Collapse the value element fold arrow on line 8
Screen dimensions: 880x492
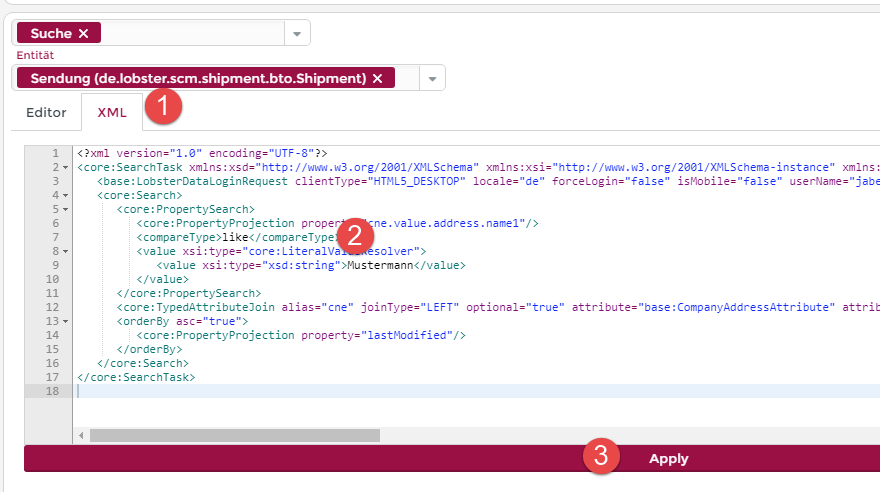coord(66,251)
